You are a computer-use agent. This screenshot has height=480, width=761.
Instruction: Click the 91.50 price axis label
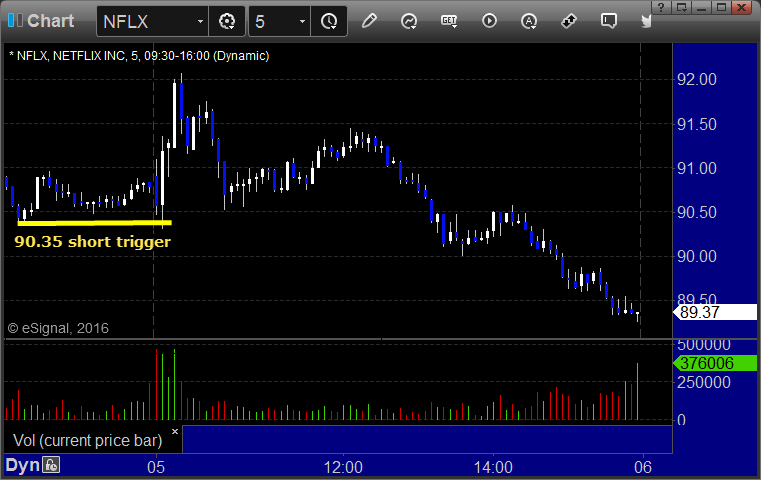coord(697,125)
